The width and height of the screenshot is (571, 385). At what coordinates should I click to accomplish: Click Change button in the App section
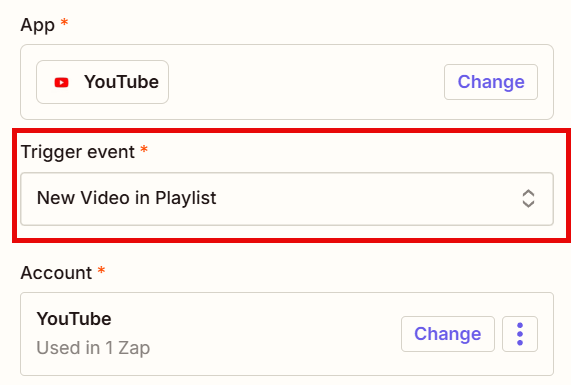(491, 82)
